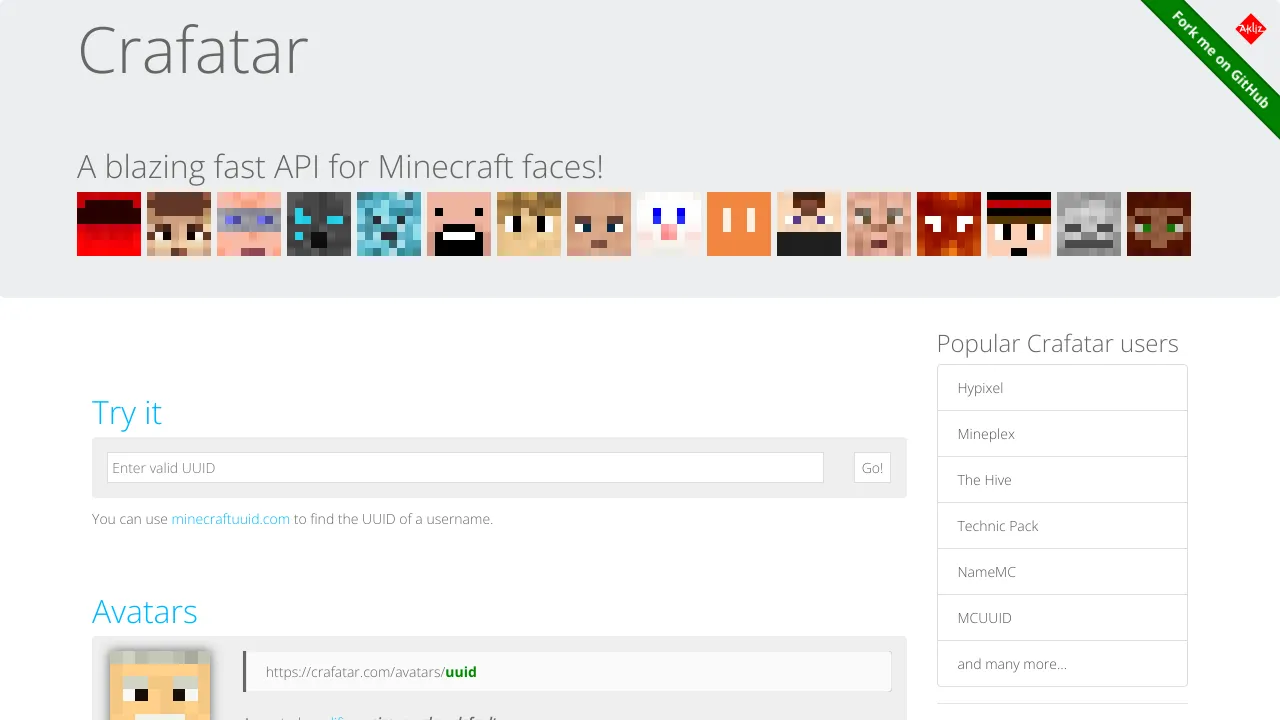1280x720 pixels.
Task: Select the face with red and black striped hat
Action: point(1019,224)
